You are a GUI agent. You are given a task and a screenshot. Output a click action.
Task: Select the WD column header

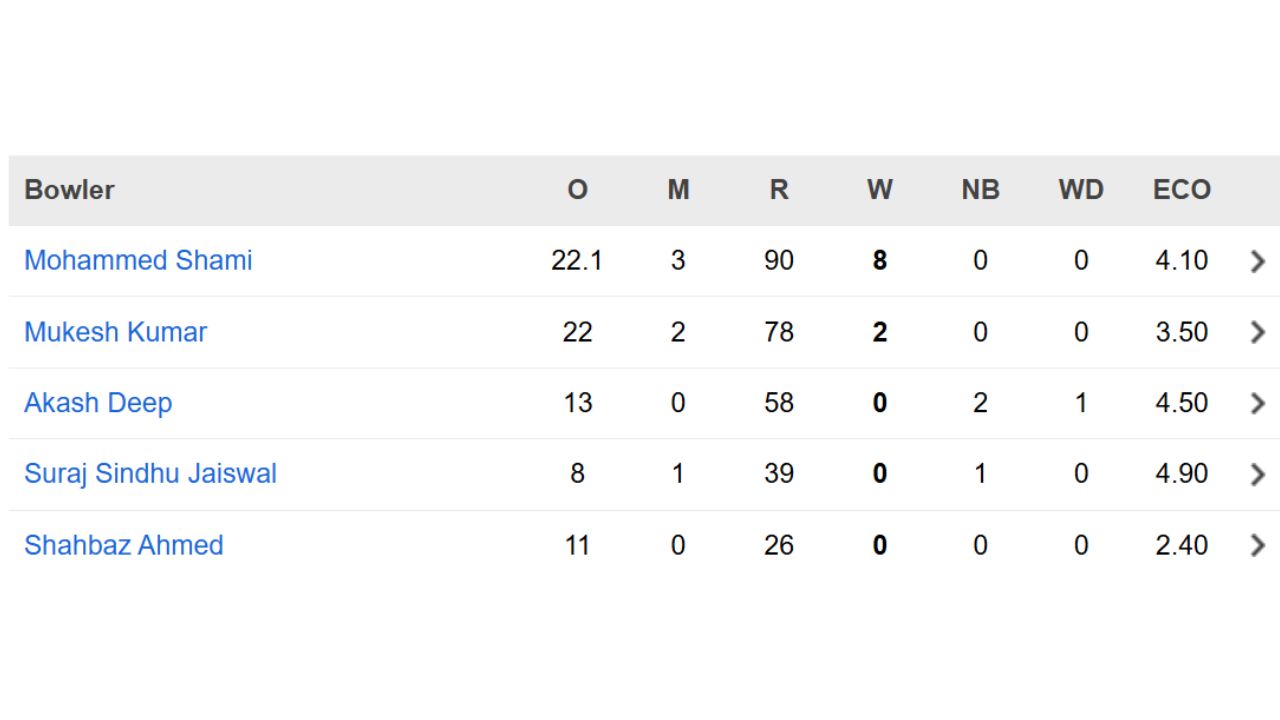click(1081, 190)
